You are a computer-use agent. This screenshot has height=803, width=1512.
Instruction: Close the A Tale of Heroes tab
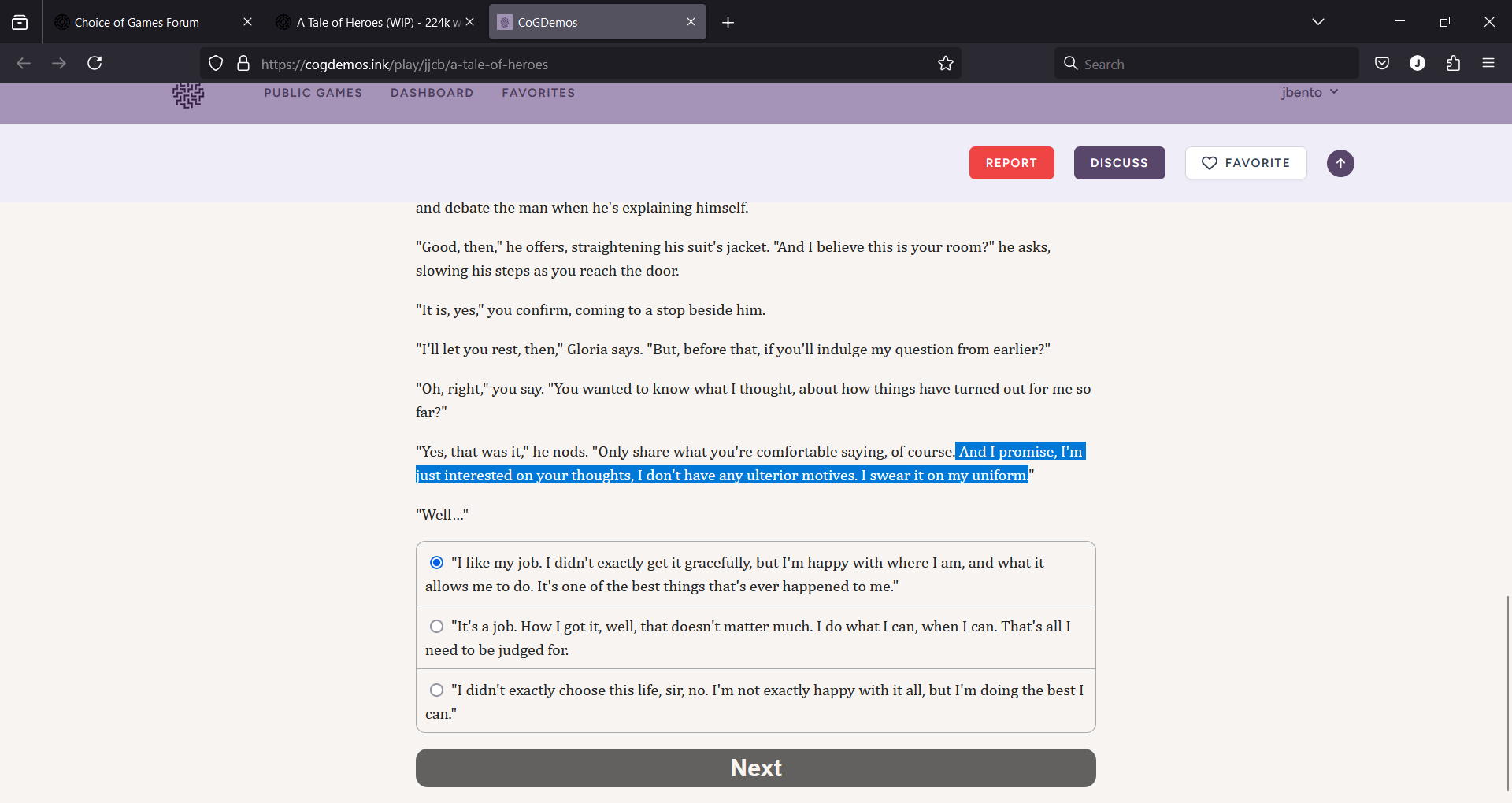coord(470,22)
